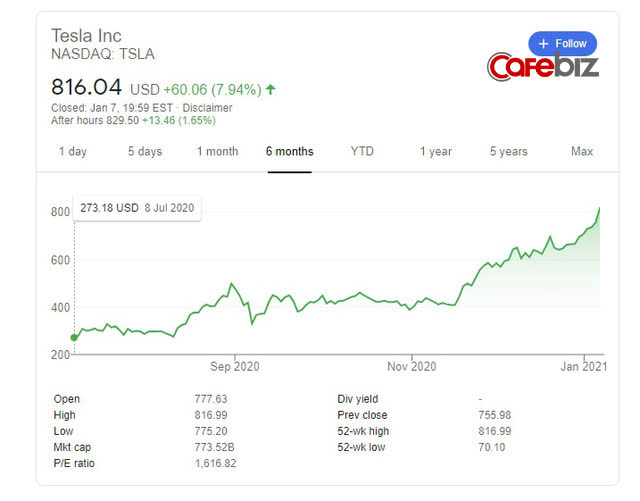Click the green start dot on chart

pos(74,337)
